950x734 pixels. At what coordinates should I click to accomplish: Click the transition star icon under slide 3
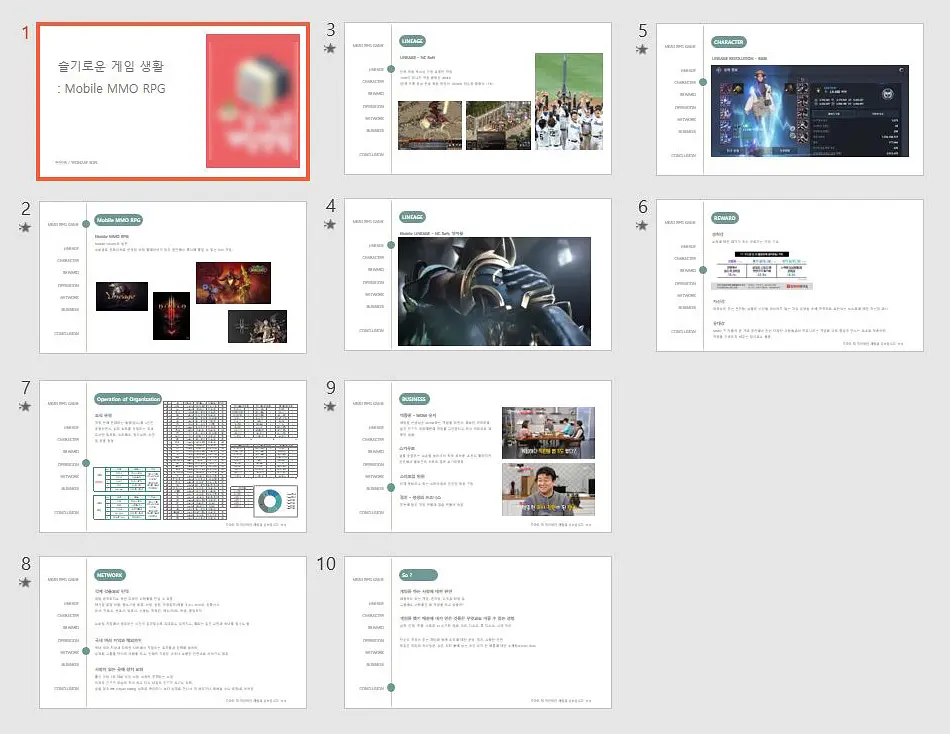[330, 48]
